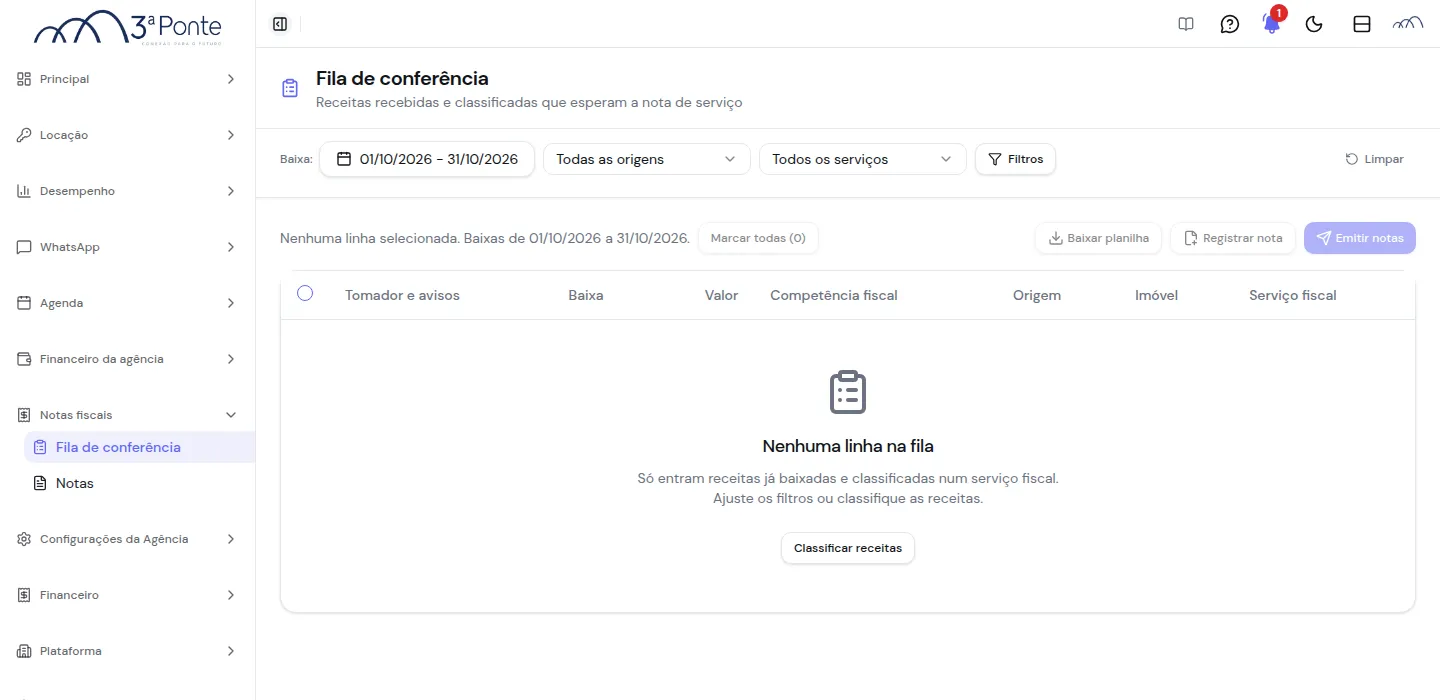Open the date range 01/10/2026 - 31/10/2026 picker
Viewport: 1440px width, 700px height.
(x=427, y=159)
